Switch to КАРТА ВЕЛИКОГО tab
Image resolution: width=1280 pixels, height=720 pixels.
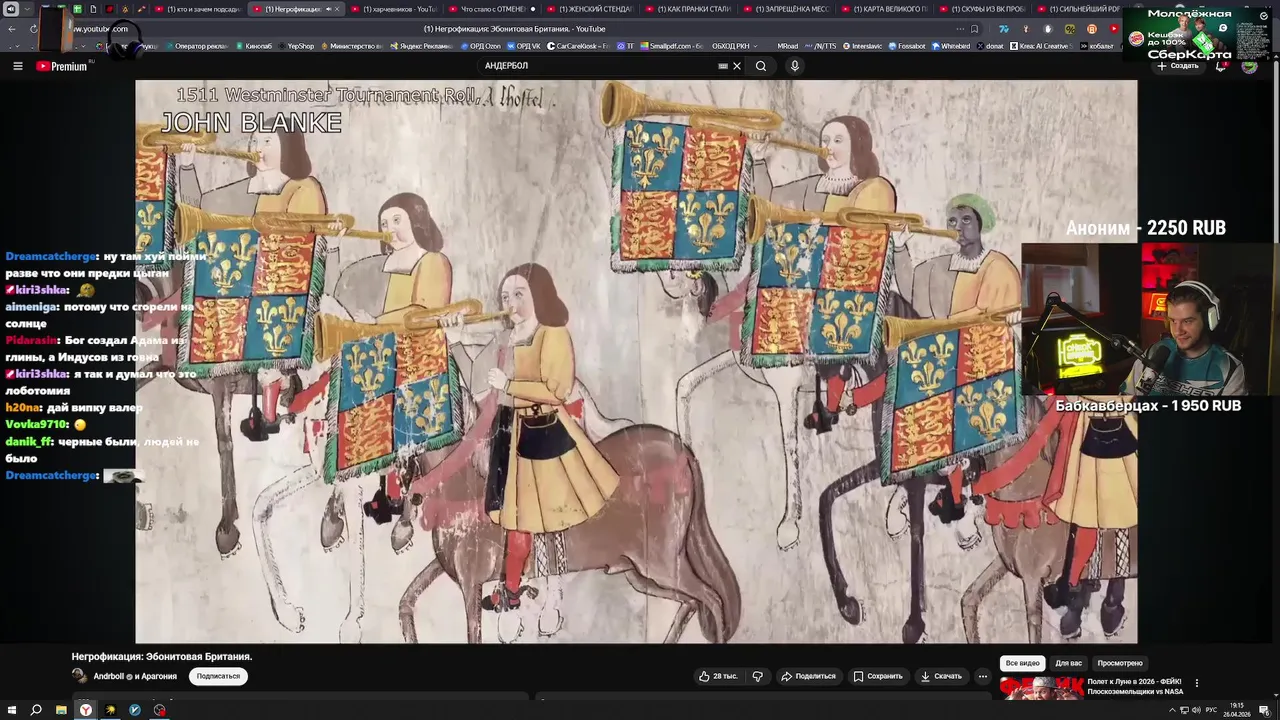tap(884, 9)
